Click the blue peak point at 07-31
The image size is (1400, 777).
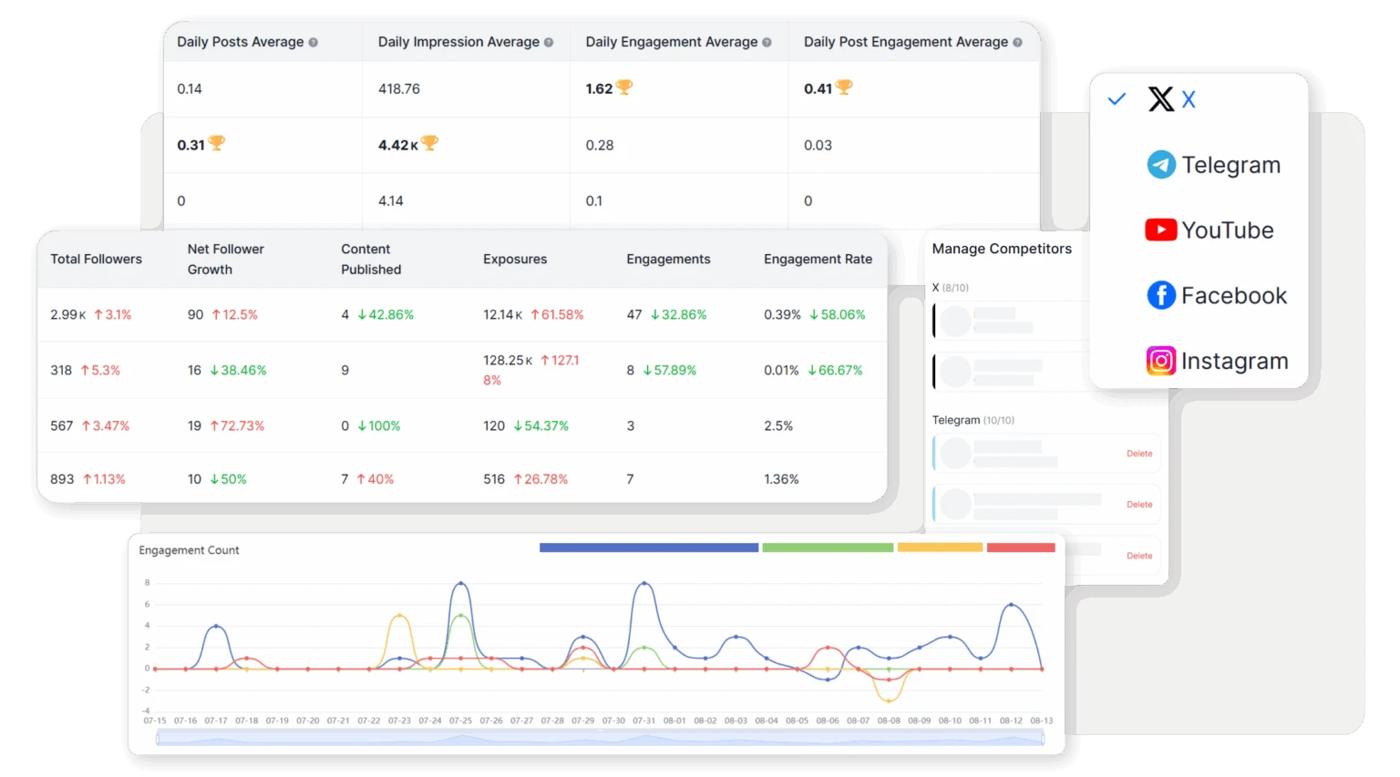[x=644, y=583]
